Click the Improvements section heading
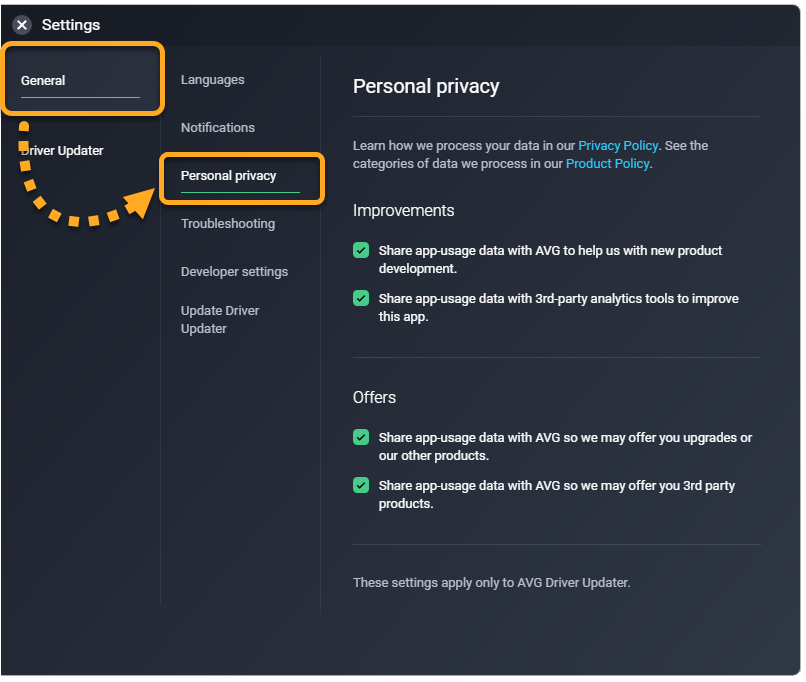Viewport: 806px width, 682px height. point(404,211)
